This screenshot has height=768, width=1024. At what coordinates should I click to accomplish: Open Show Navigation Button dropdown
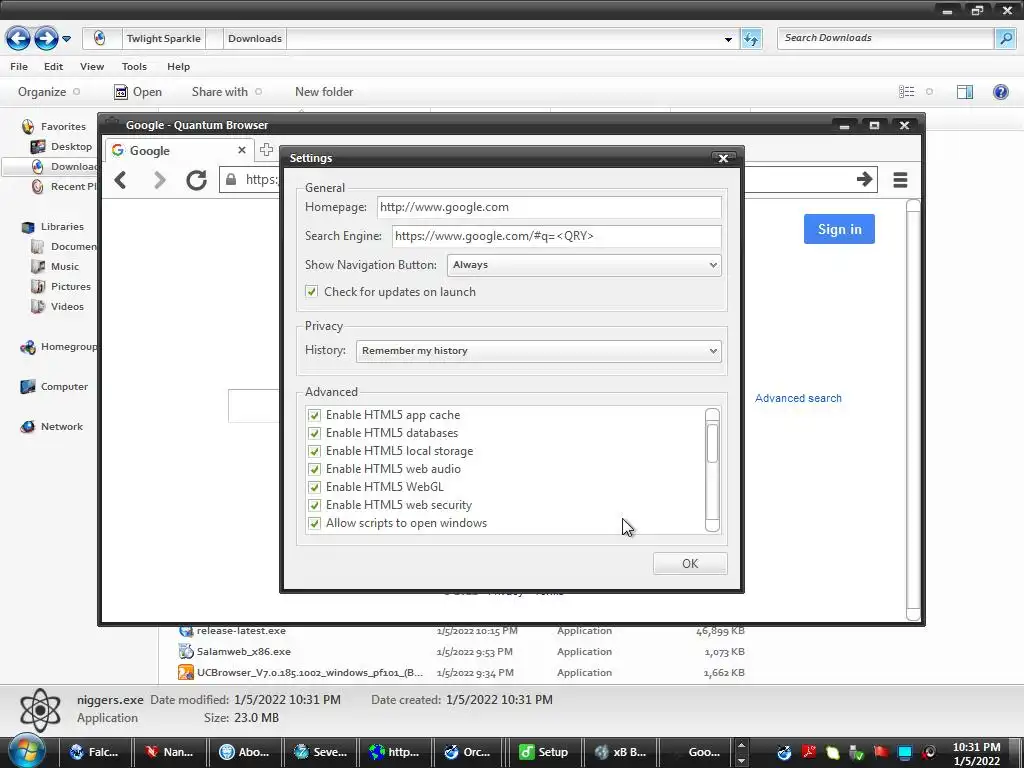pos(584,264)
